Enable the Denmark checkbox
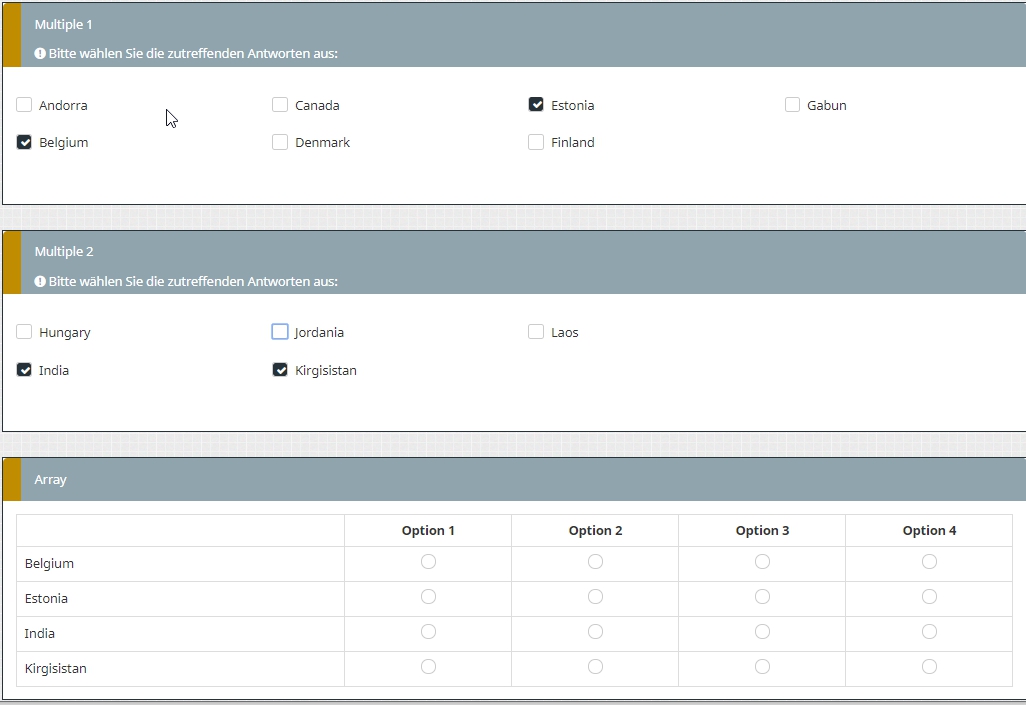Viewport: 1026px width, 705px height. coord(280,142)
